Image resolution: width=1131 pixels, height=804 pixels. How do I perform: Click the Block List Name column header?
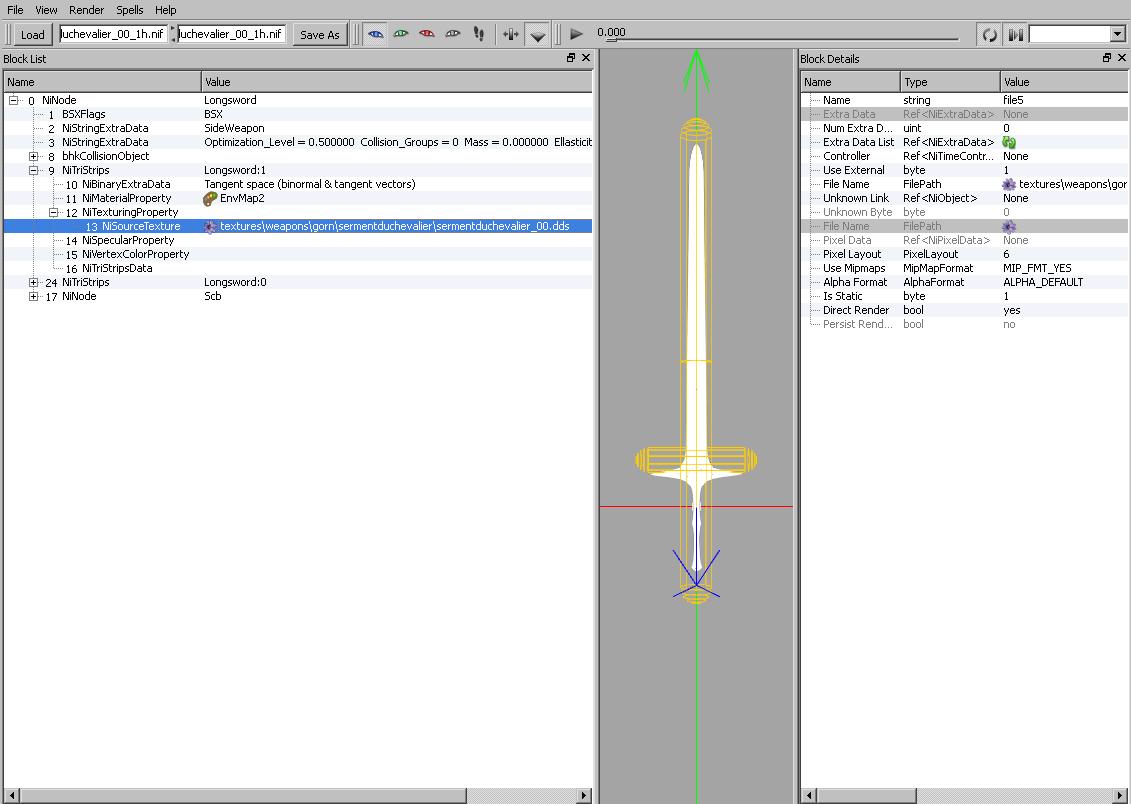coord(102,81)
